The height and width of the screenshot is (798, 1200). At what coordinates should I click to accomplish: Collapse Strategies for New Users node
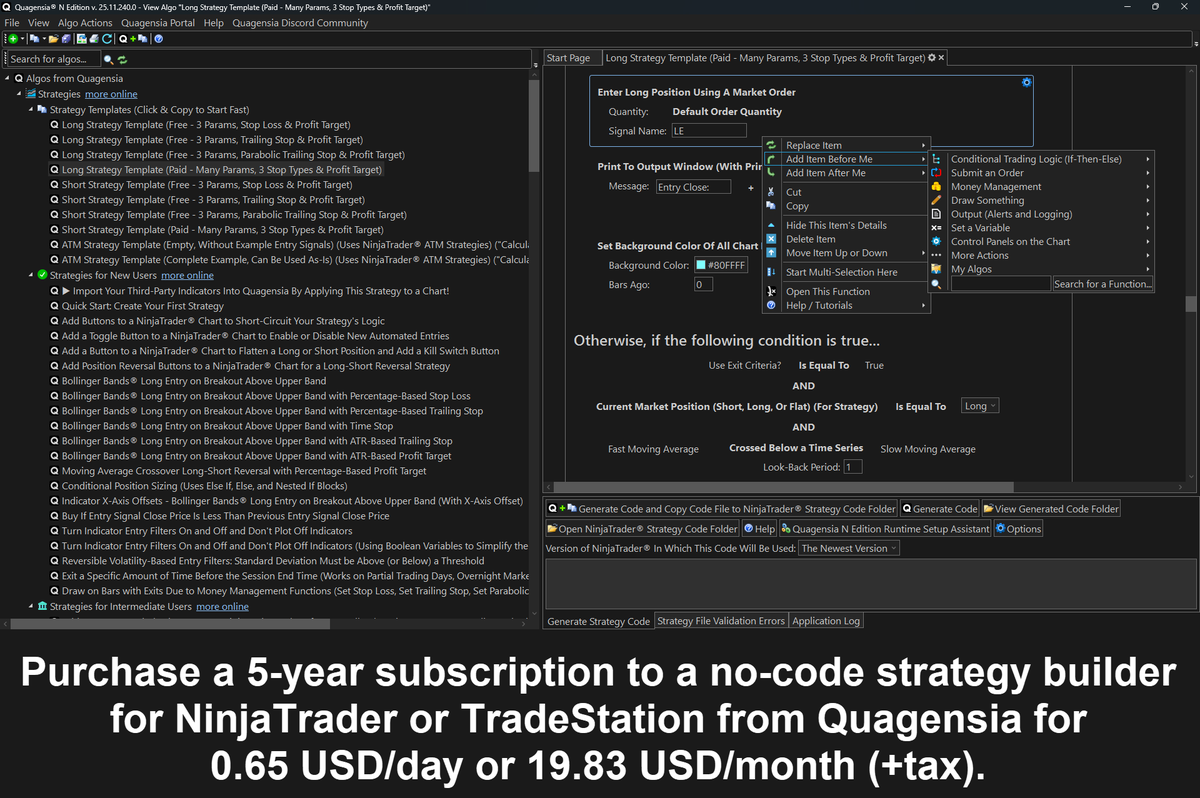pos(31,275)
